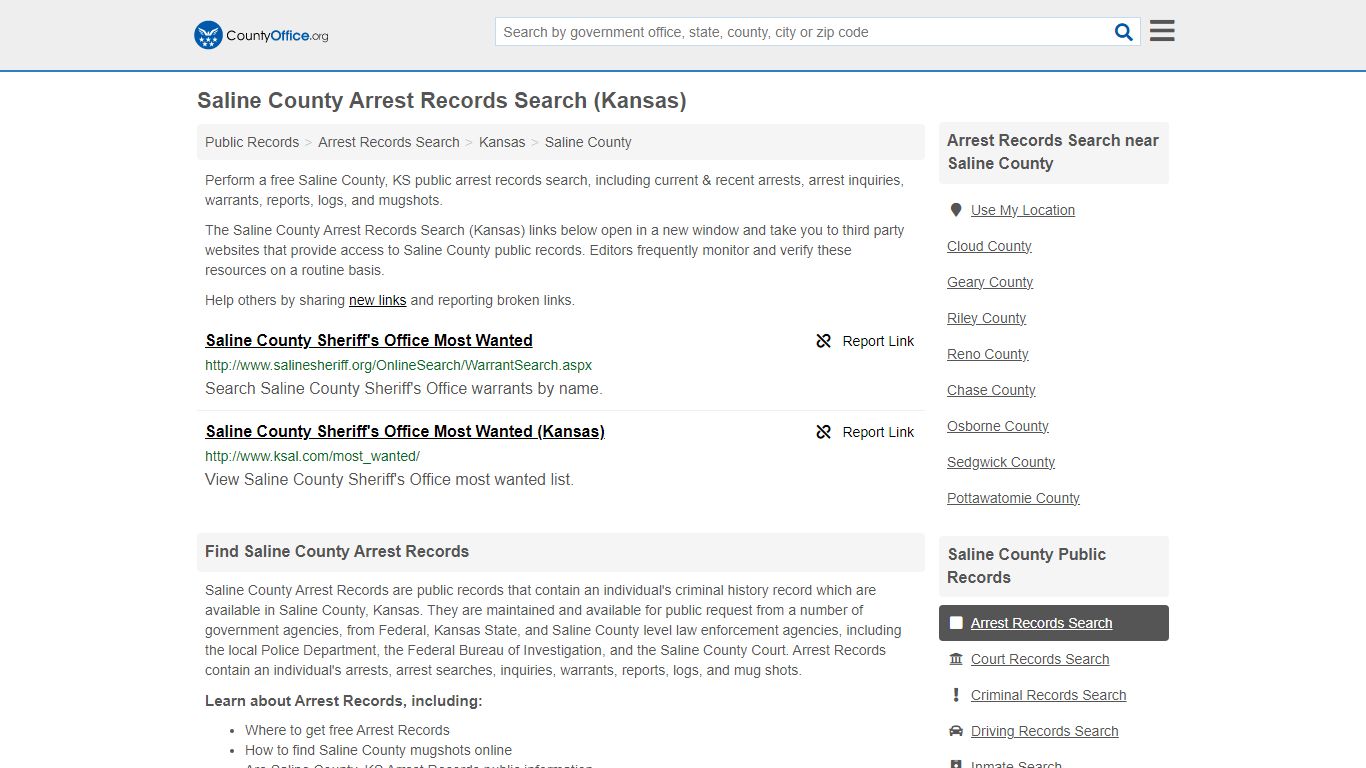This screenshot has width=1366, height=768.
Task: Click the Arrest Records Search sidebar icon
Action: click(956, 623)
